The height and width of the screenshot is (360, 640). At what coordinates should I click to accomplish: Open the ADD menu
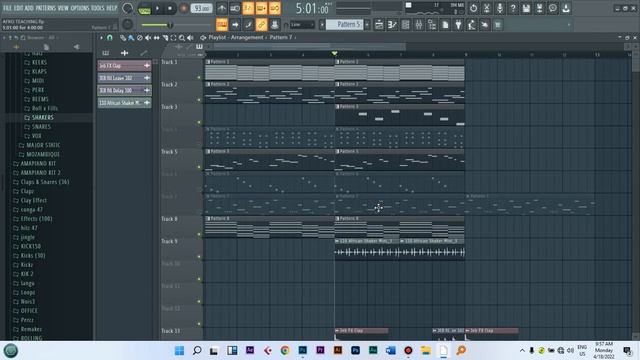[29, 8]
